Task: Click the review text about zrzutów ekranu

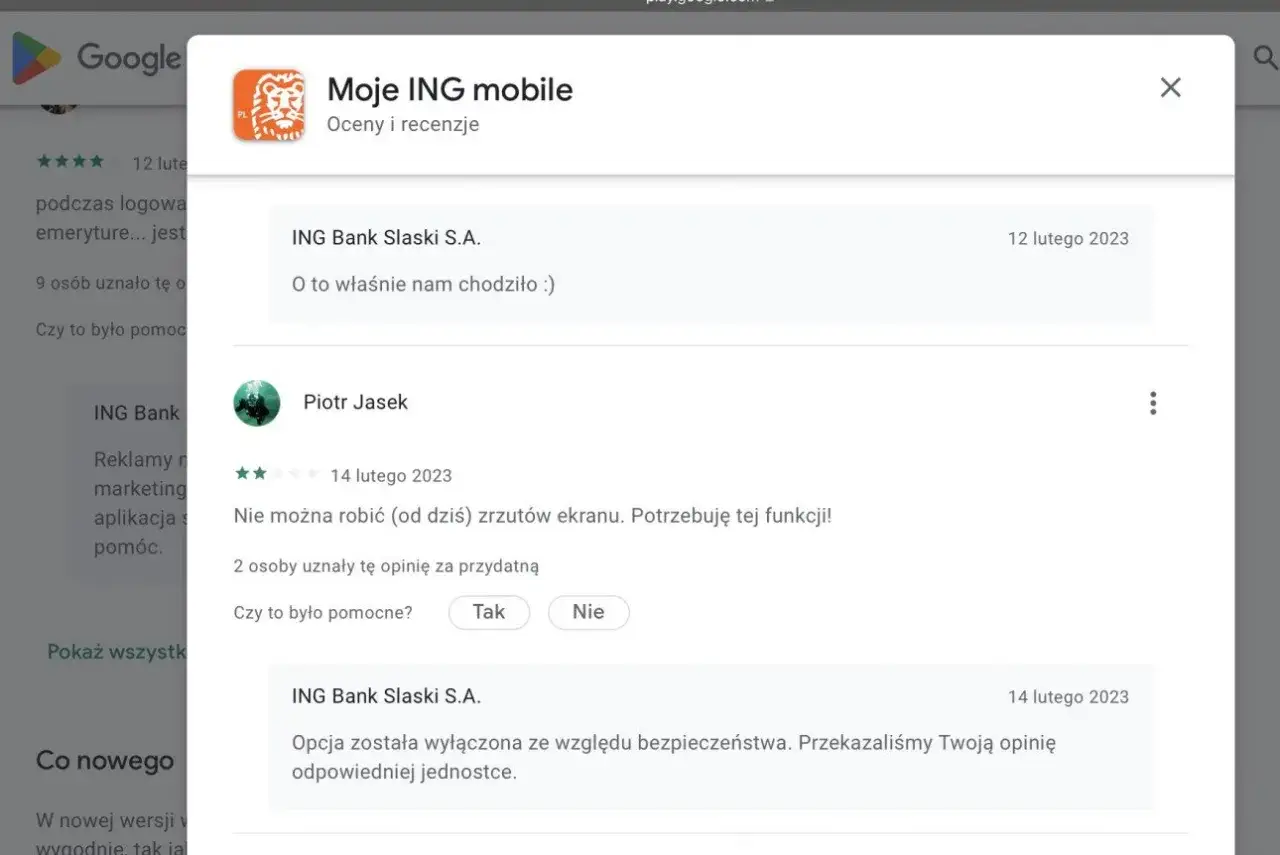Action: 532,516
